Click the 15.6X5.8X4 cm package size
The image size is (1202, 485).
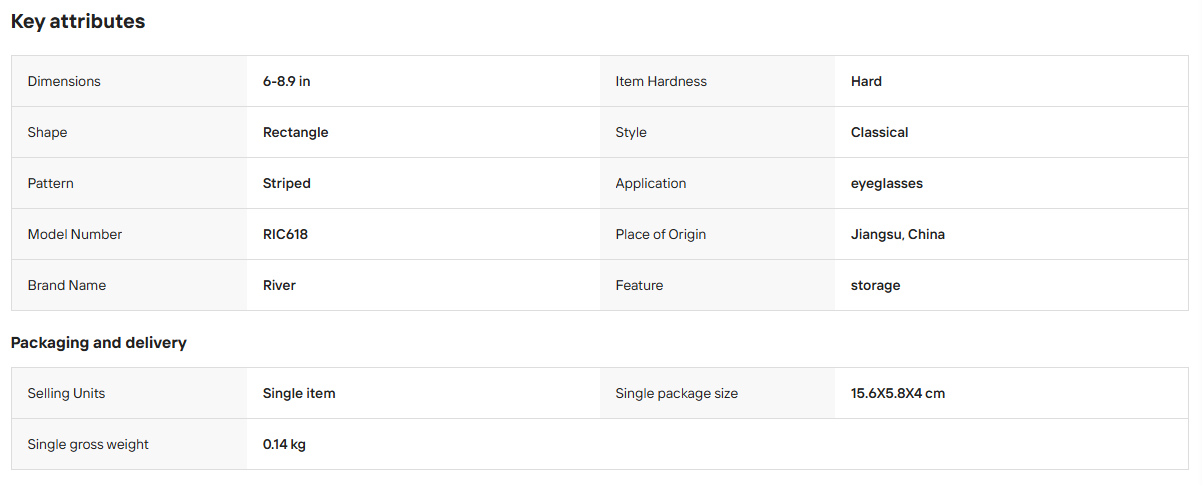click(898, 393)
